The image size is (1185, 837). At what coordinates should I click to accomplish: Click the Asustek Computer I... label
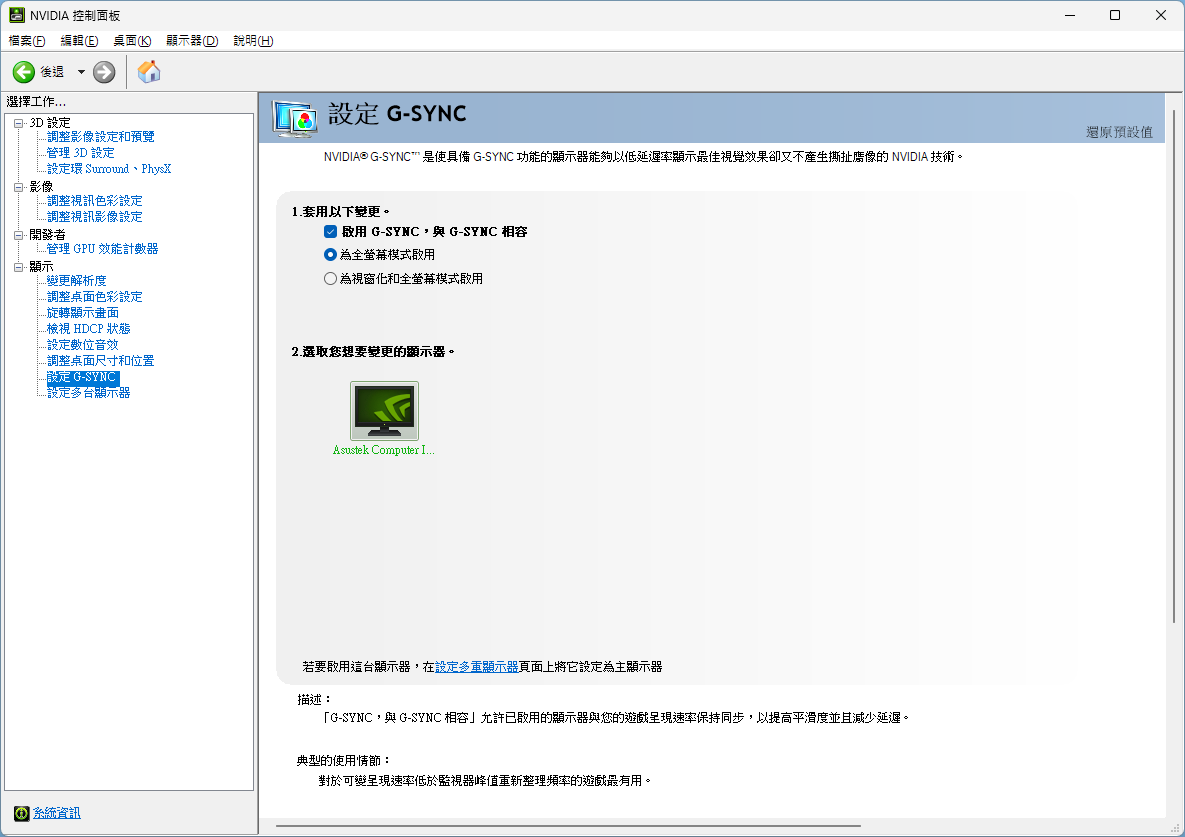[384, 450]
